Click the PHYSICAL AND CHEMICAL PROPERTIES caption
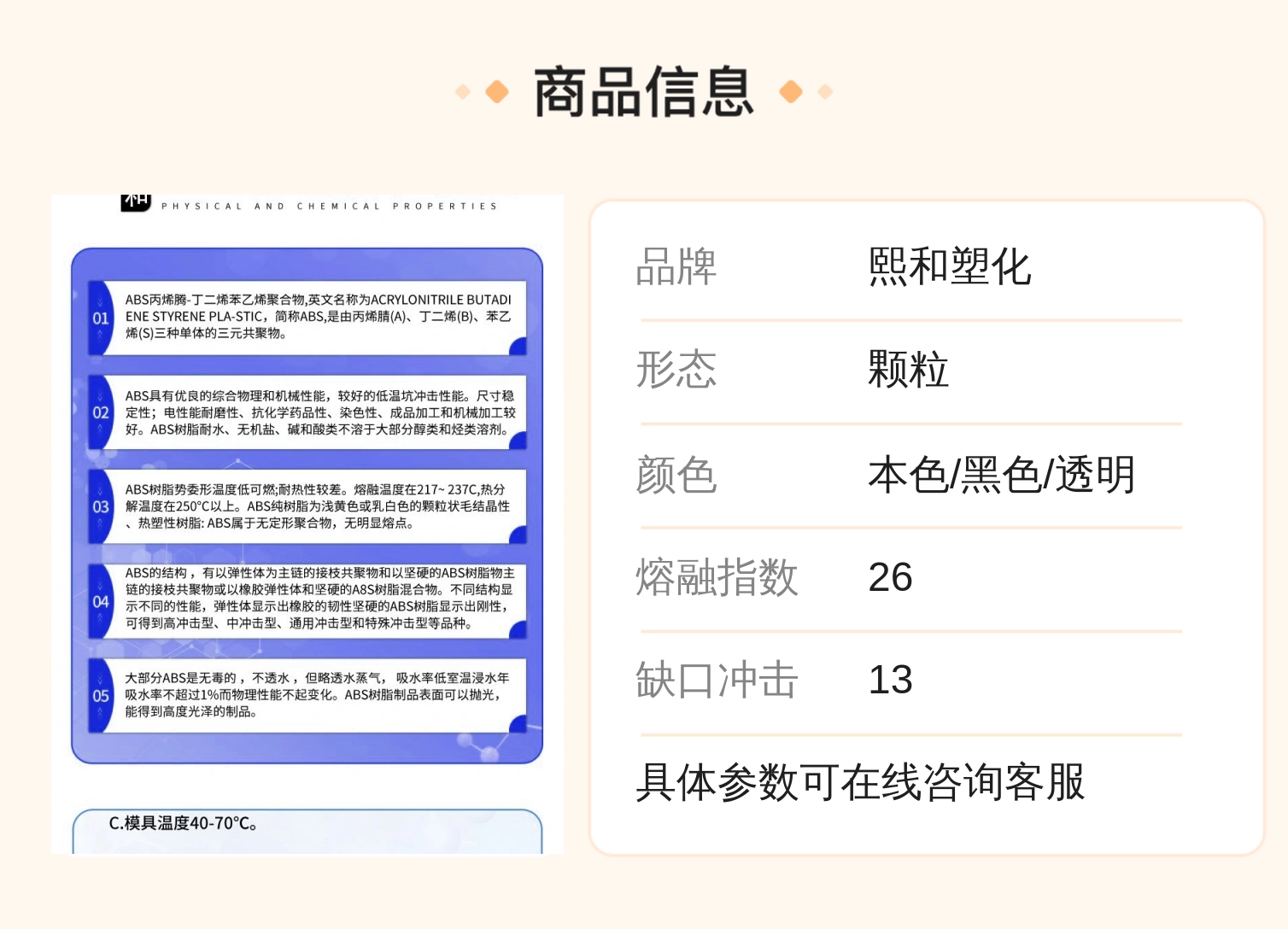This screenshot has height=929, width=1288. click(x=329, y=206)
